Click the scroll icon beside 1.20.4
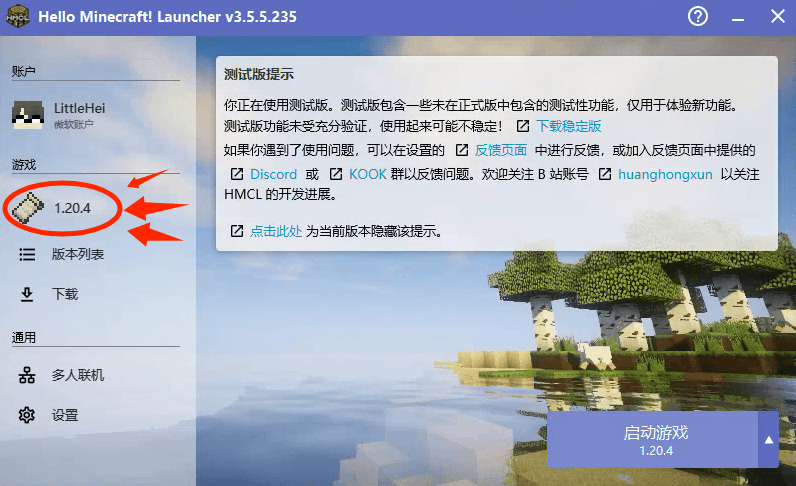 pos(28,208)
